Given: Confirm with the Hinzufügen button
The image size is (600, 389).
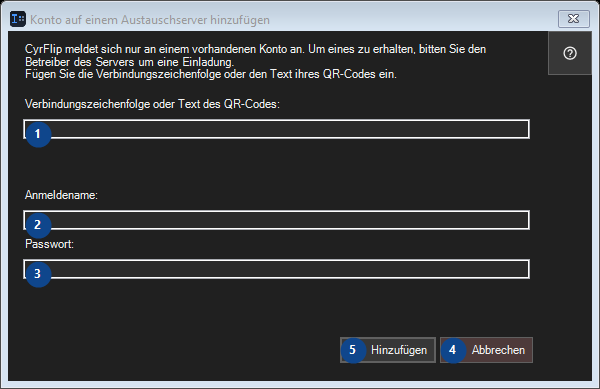Looking at the screenshot, I should click(x=388, y=350).
